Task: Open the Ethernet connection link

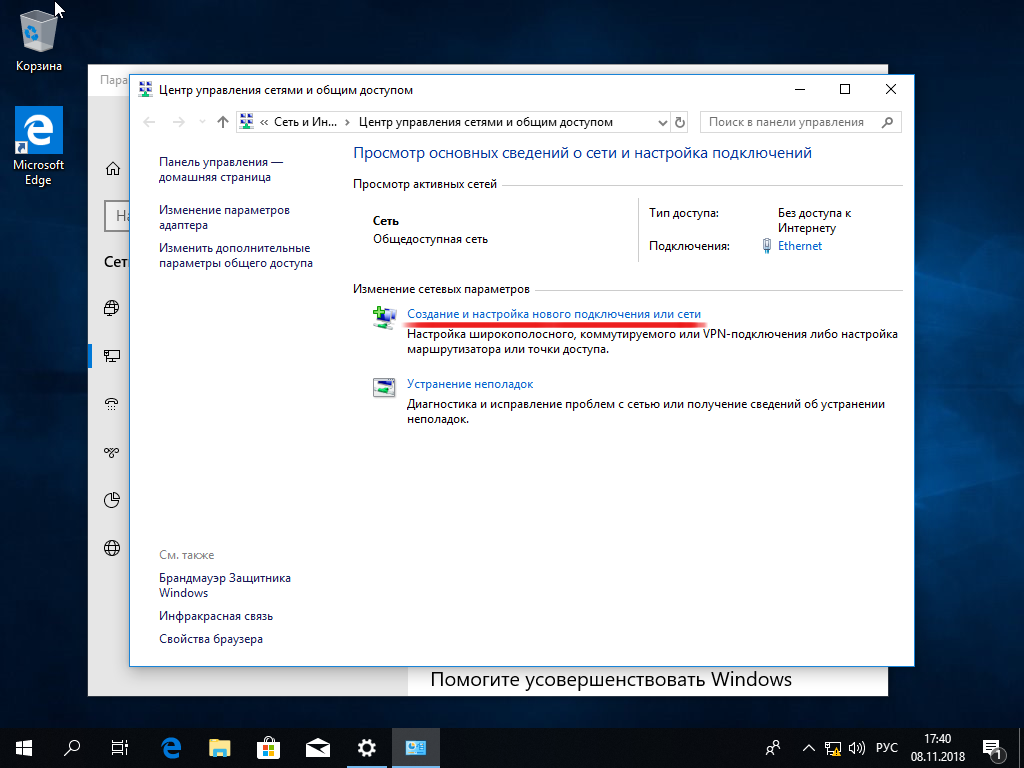Action: (799, 246)
